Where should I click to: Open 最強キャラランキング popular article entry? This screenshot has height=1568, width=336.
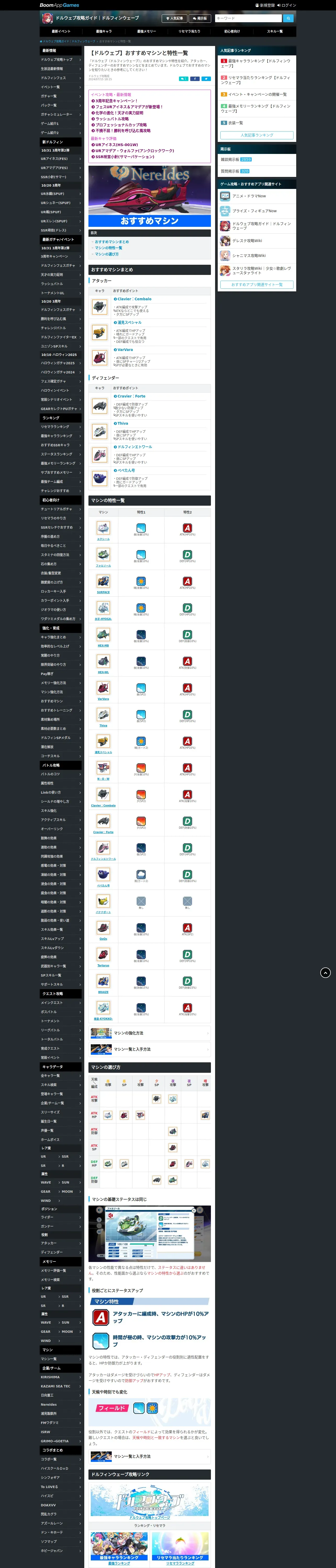point(257,63)
